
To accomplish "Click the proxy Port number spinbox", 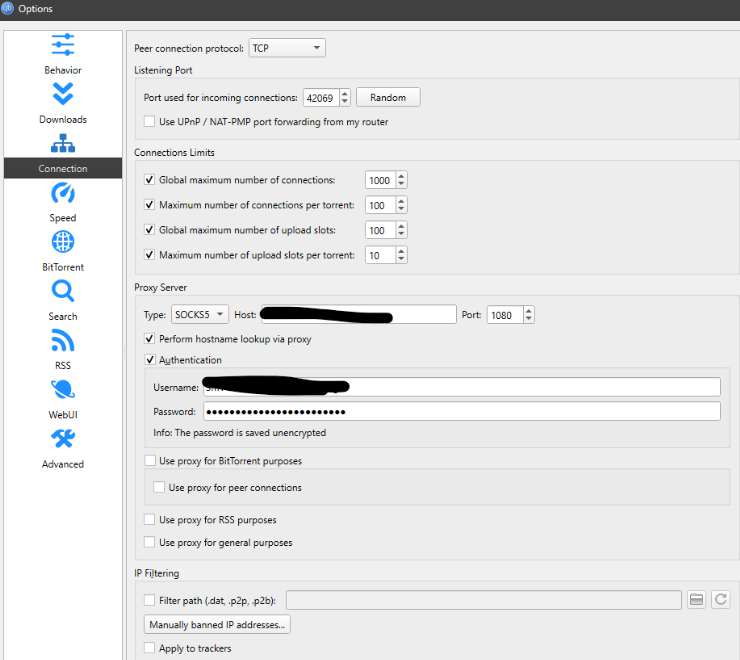I will pos(504,315).
